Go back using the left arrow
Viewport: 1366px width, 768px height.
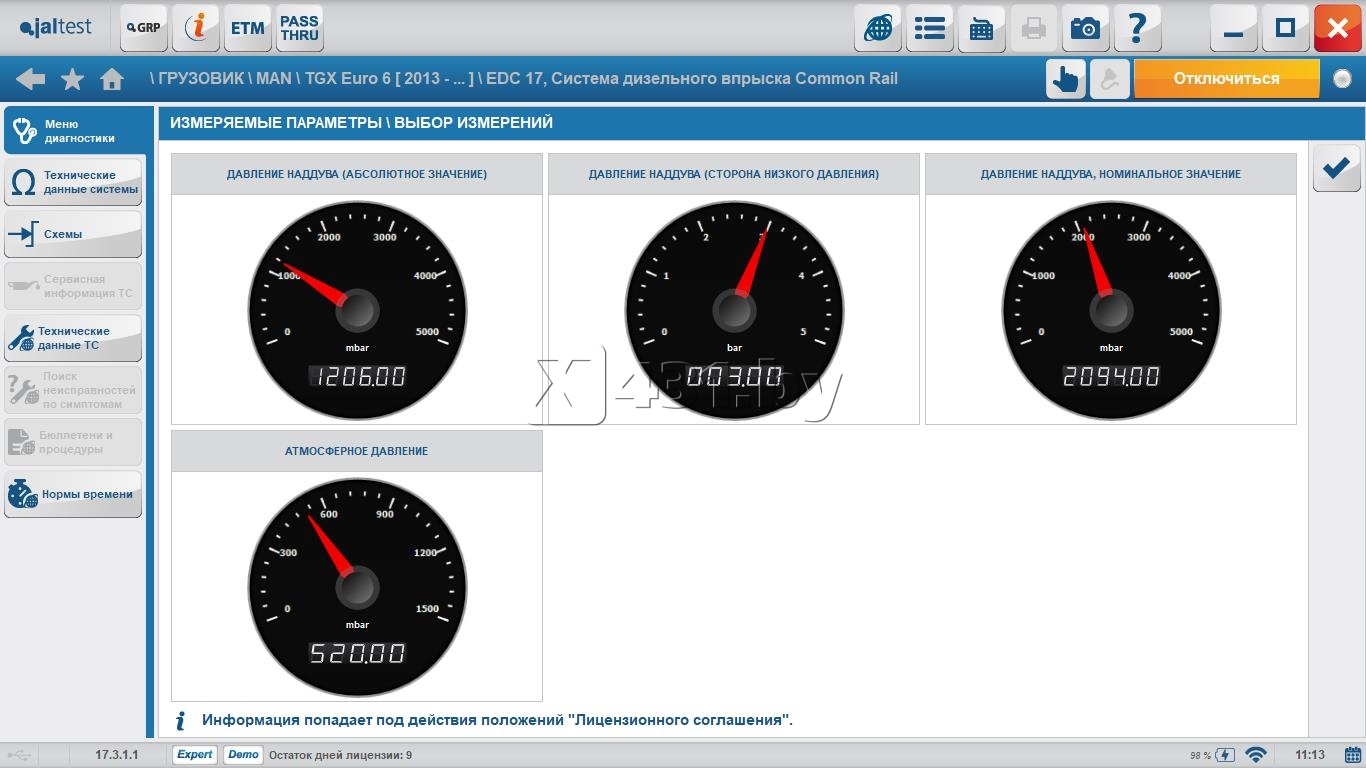30,79
